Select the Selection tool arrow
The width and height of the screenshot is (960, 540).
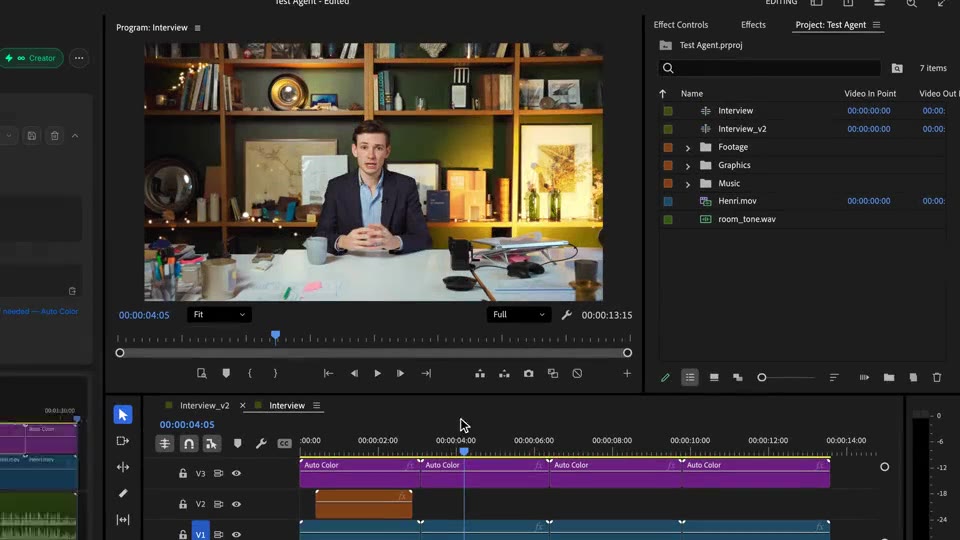[123, 414]
